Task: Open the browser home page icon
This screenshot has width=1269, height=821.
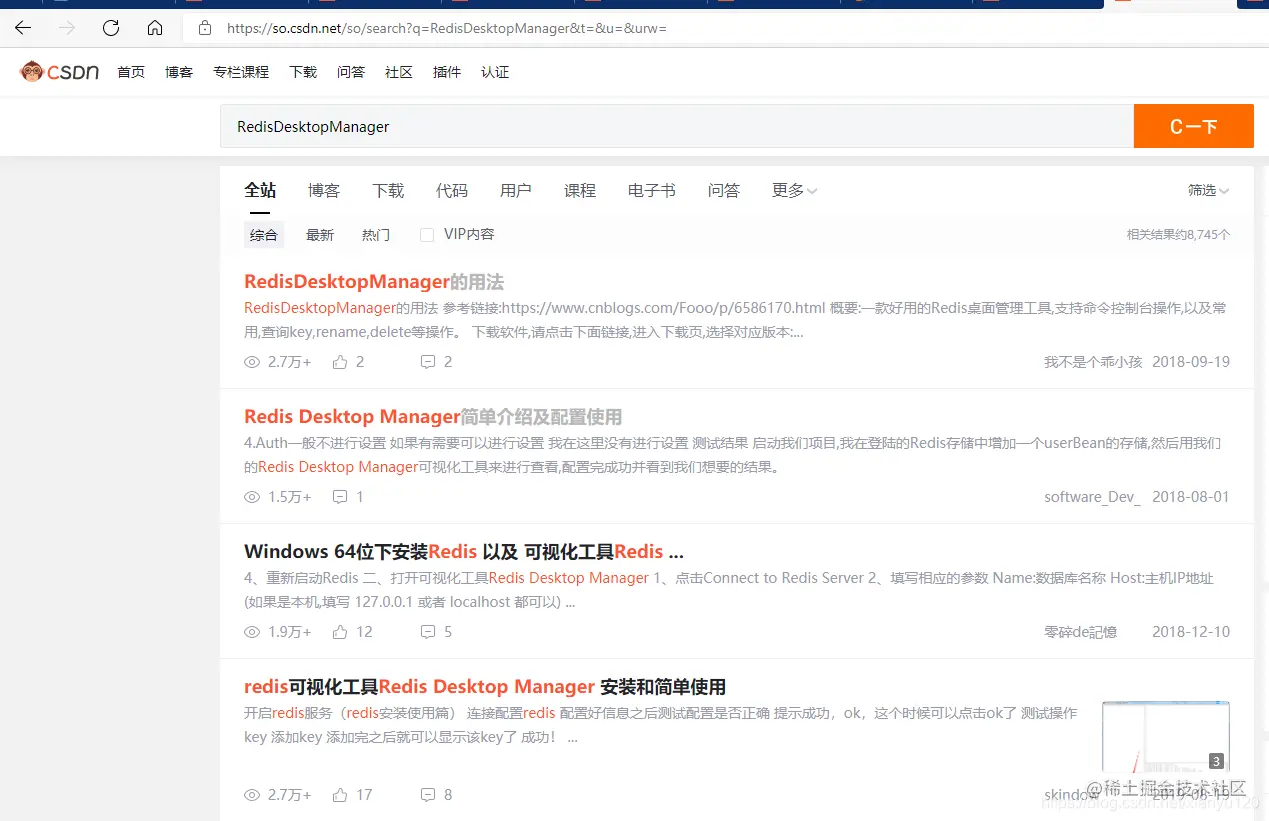Action: tap(155, 28)
